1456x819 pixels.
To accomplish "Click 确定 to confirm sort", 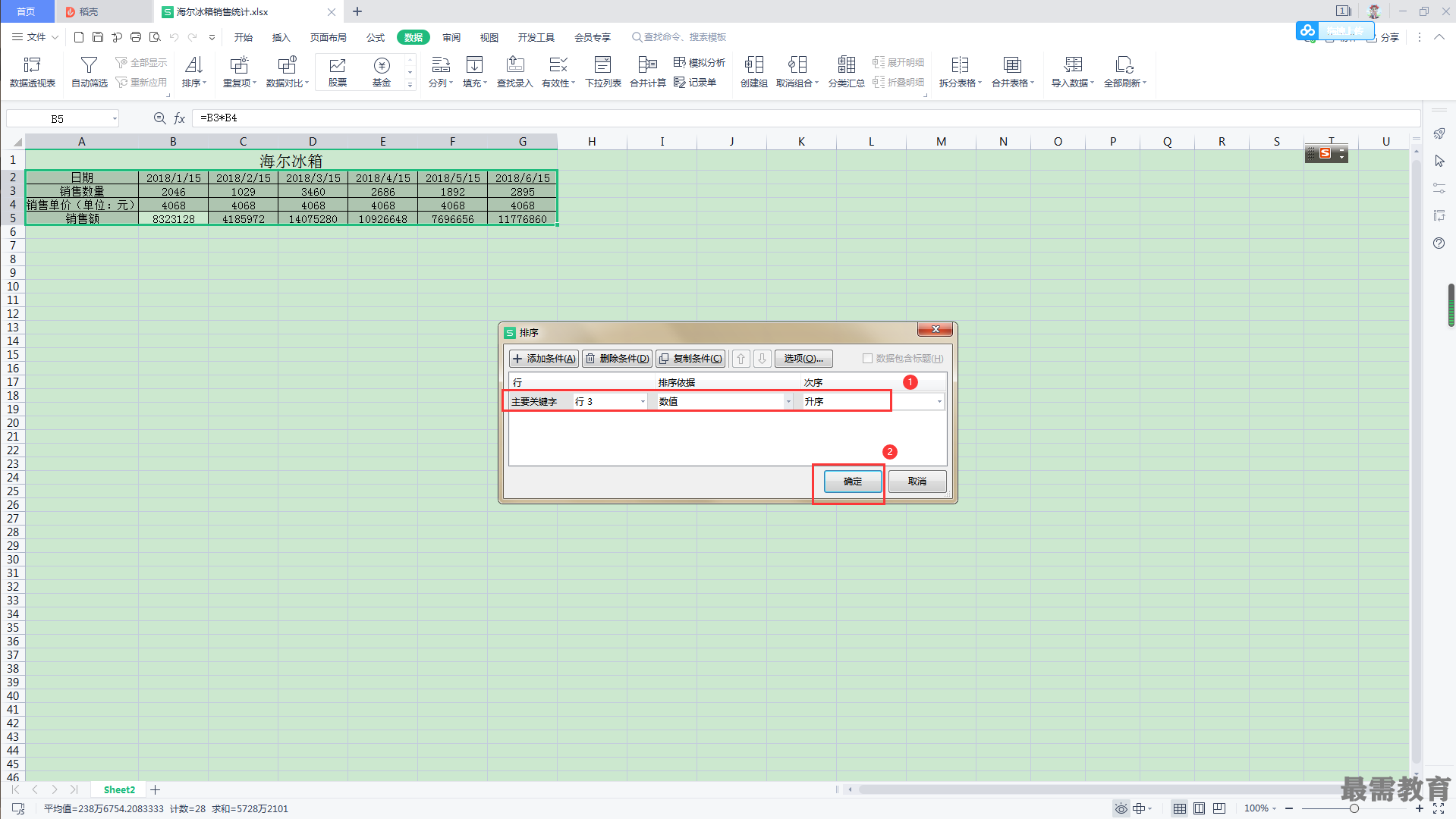I will tap(853, 482).
